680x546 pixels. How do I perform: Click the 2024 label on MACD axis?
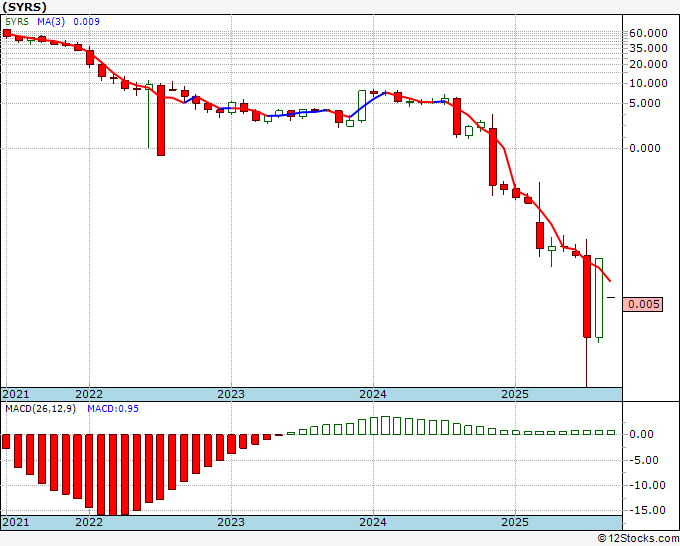(x=373, y=522)
